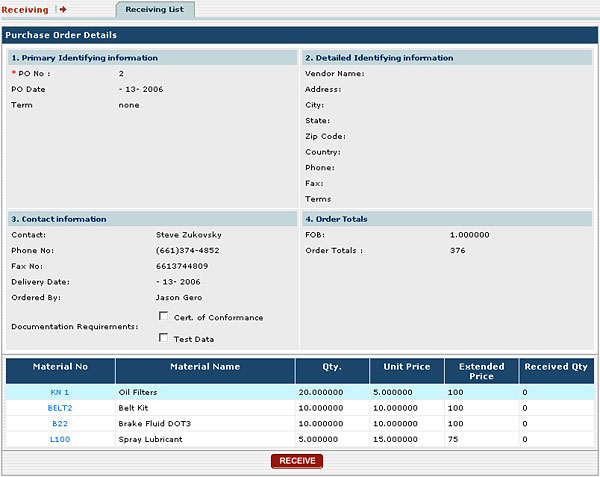600x477 pixels.
Task: Open material link KN 1
Action: [x=60, y=392]
